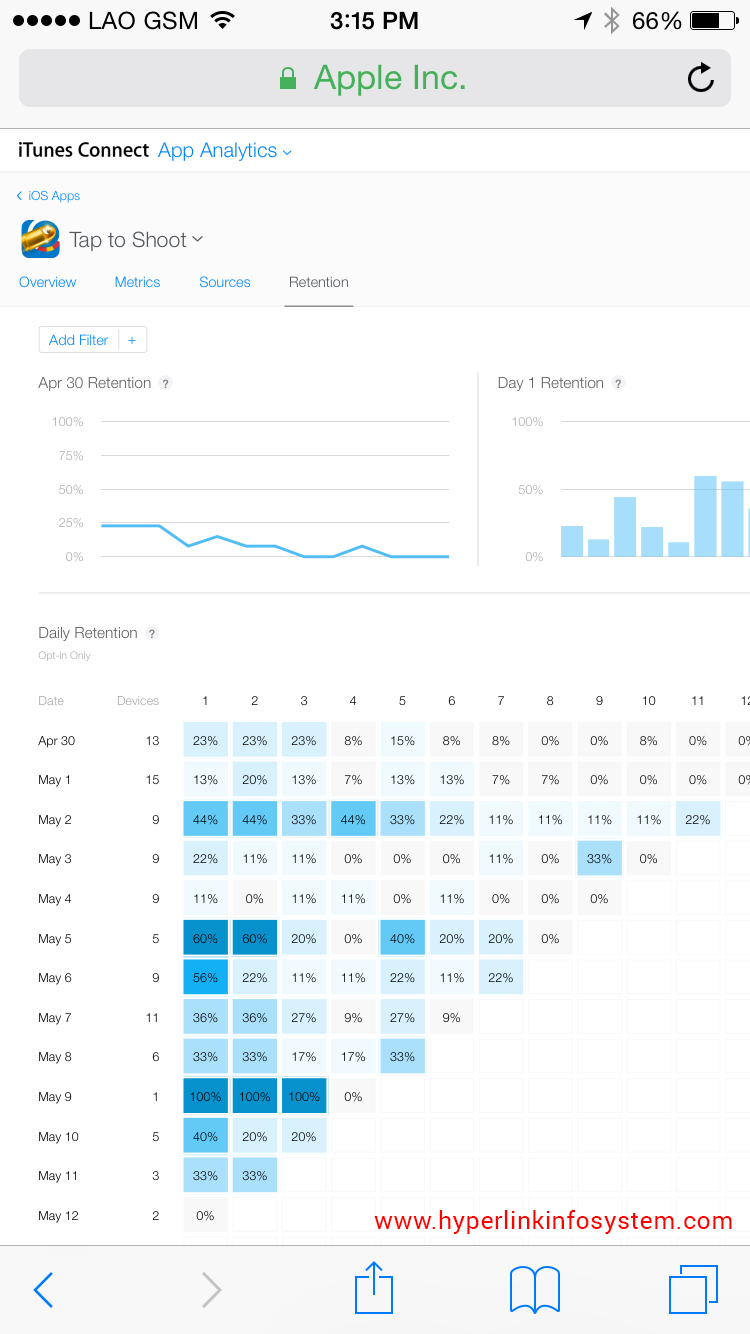Tap the 27% day 3 cell in May 7 row
This screenshot has width=750, height=1334.
click(x=304, y=1018)
